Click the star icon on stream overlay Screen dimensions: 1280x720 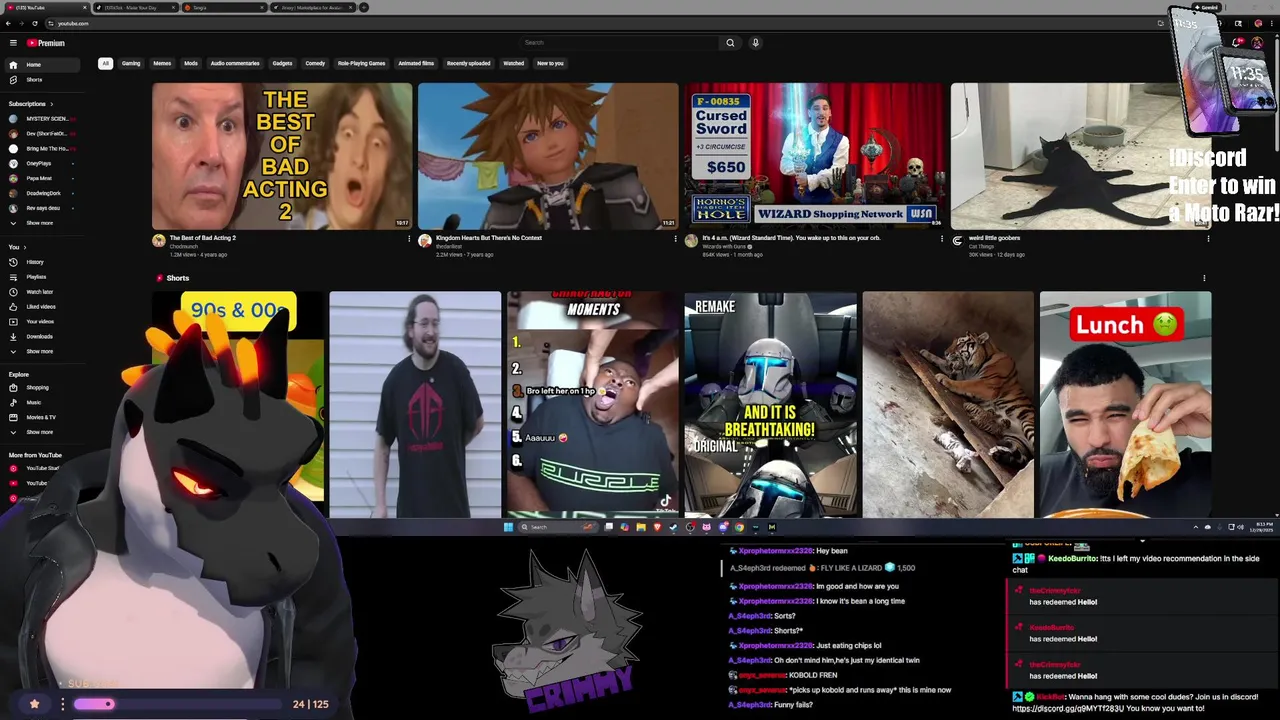point(34,704)
